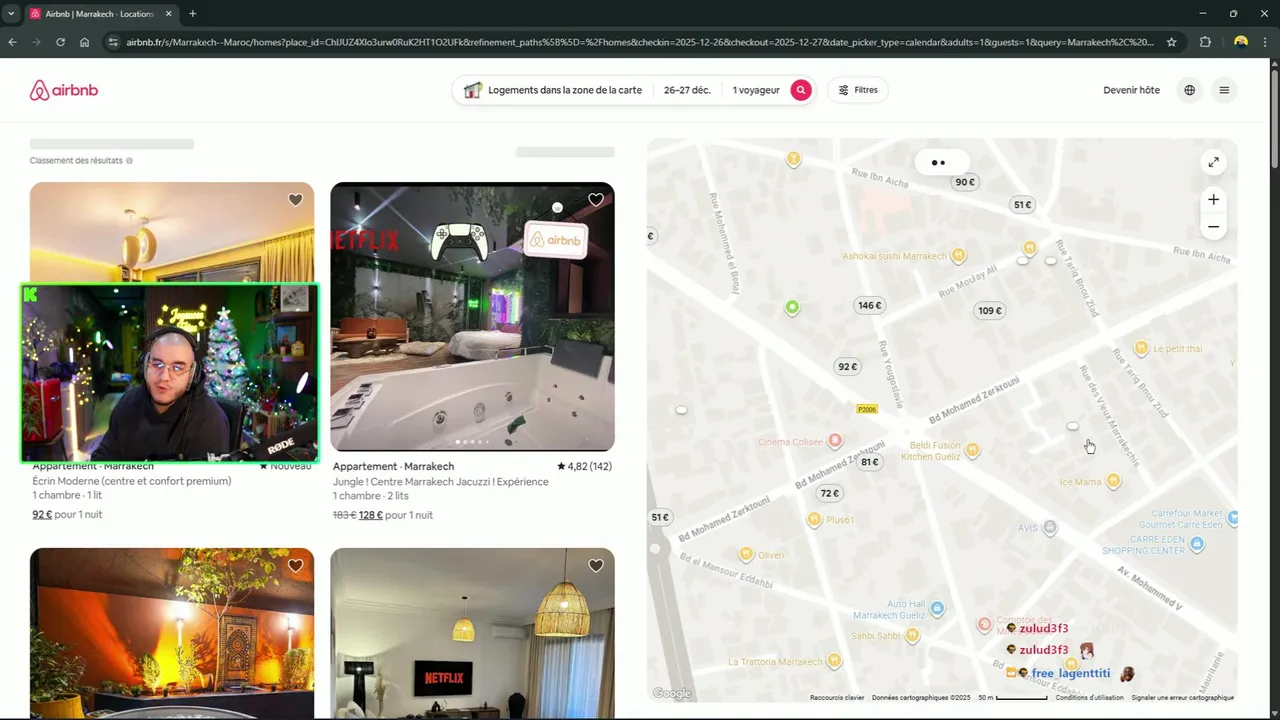Viewport: 1280px width, 720px height.
Task: Select the 90 € map price pin
Action: point(965,182)
